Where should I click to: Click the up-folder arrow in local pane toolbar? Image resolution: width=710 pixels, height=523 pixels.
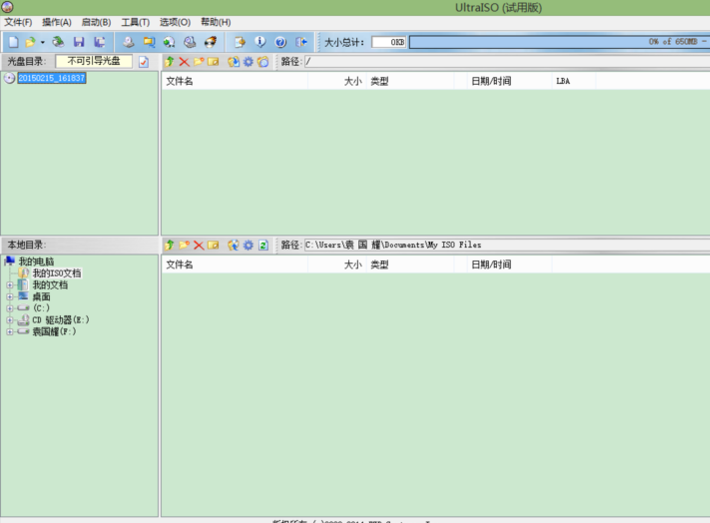click(x=170, y=245)
